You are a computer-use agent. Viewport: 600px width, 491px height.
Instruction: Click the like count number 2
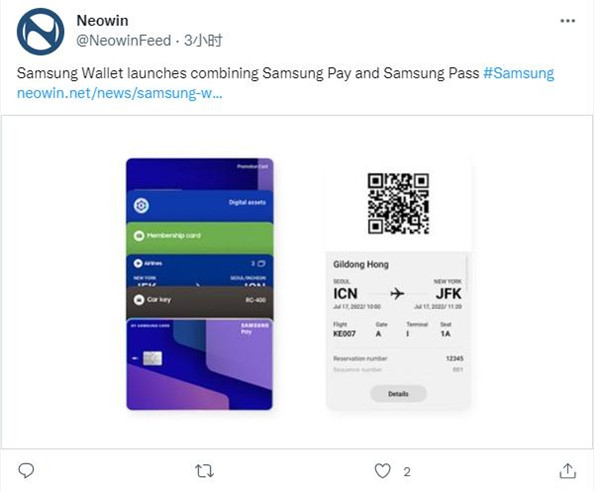(407, 471)
